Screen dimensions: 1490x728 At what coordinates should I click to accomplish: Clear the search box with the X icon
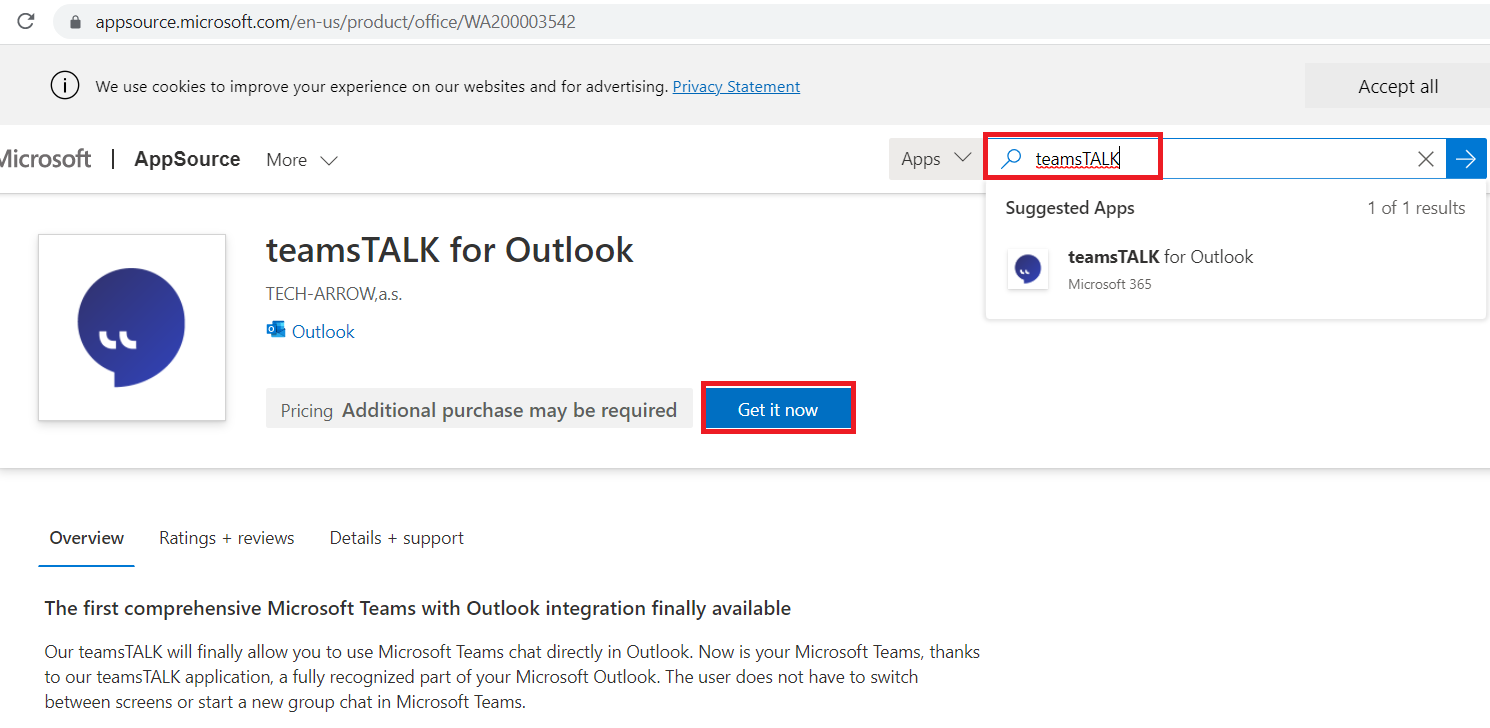[1426, 158]
